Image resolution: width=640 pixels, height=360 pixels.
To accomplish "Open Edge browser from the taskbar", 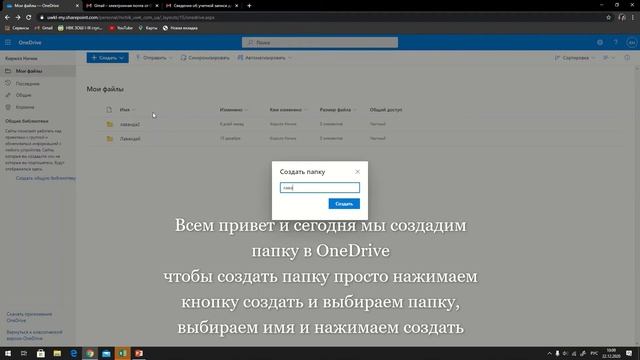I will pos(73,353).
